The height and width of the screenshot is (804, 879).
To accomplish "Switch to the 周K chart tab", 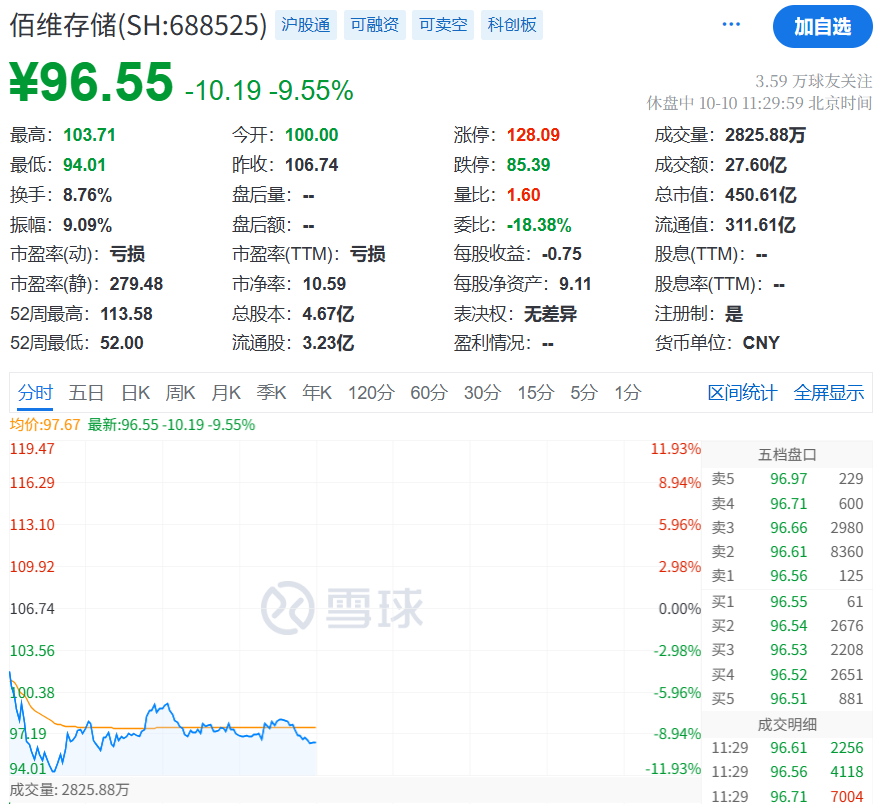I will (x=180, y=393).
